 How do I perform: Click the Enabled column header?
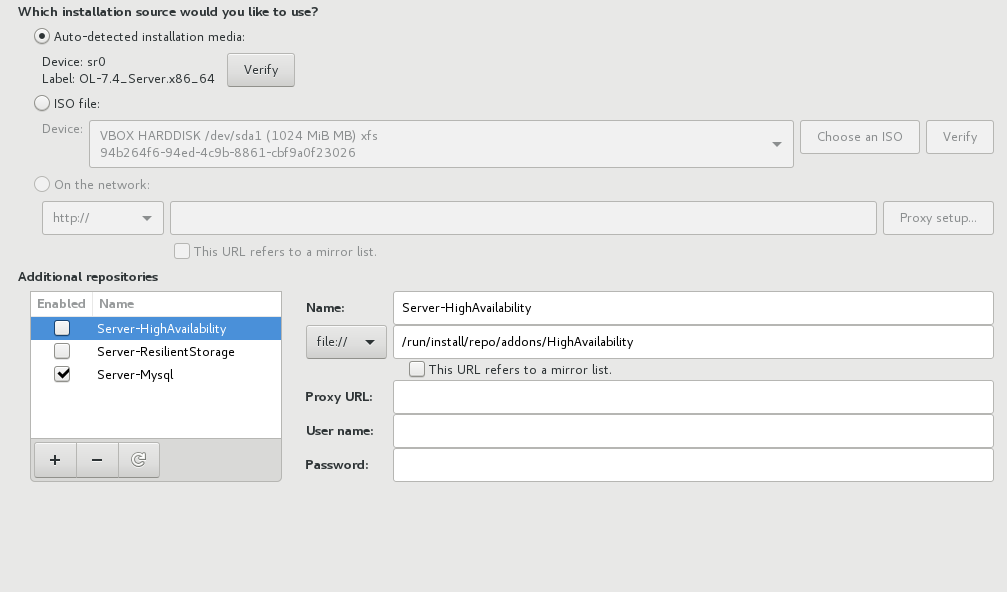click(62, 304)
